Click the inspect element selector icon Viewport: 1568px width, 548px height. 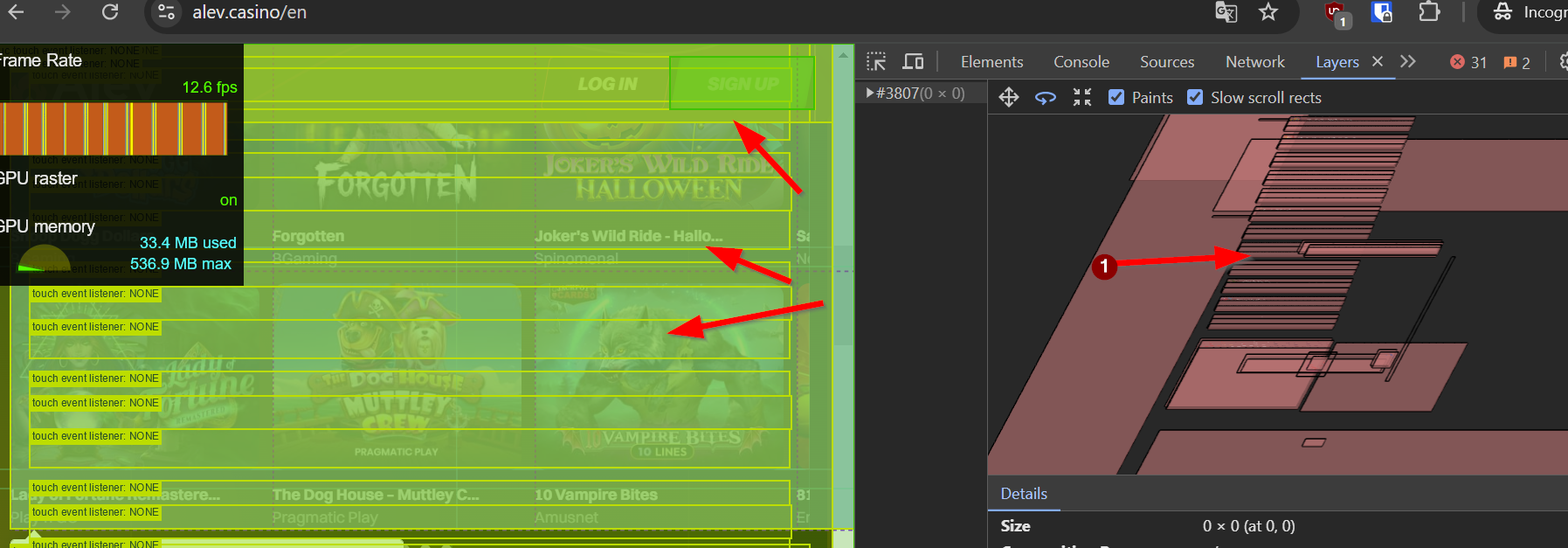[x=876, y=61]
